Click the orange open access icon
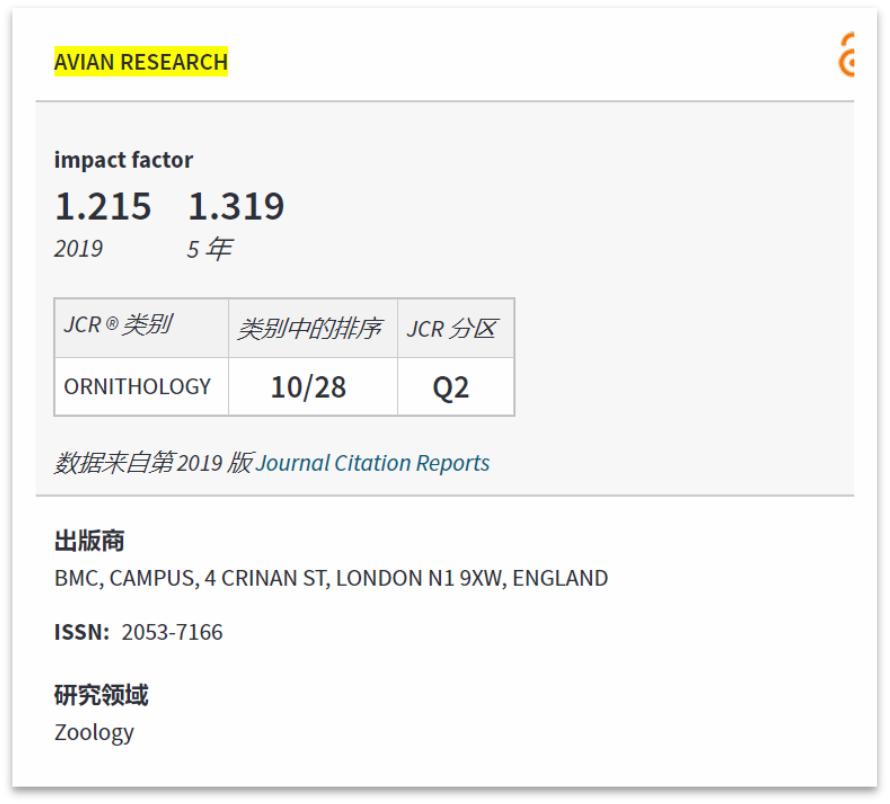Viewport: 890px width, 804px height. 846,55
